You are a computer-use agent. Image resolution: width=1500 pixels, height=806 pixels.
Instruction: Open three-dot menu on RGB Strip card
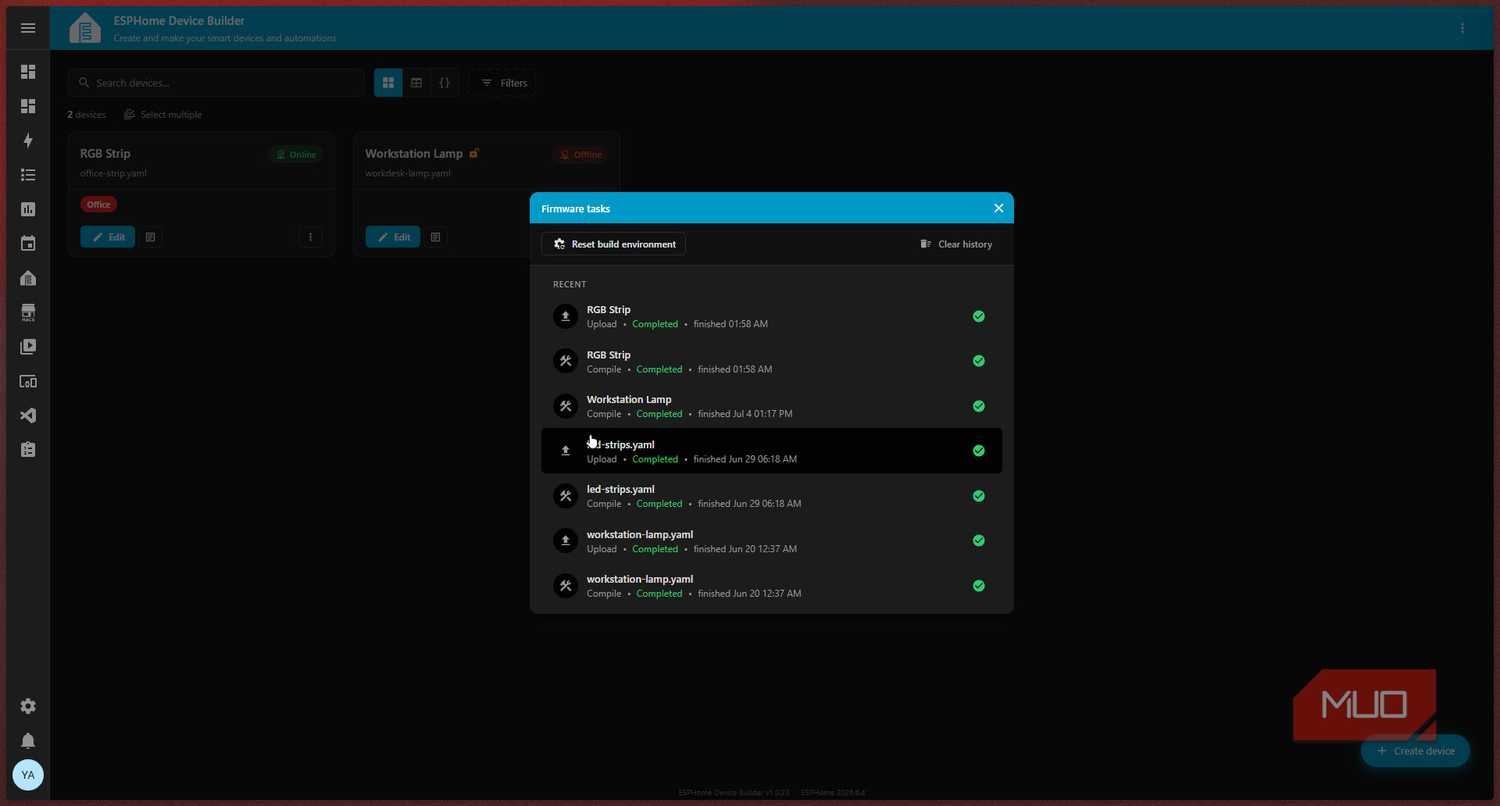310,237
